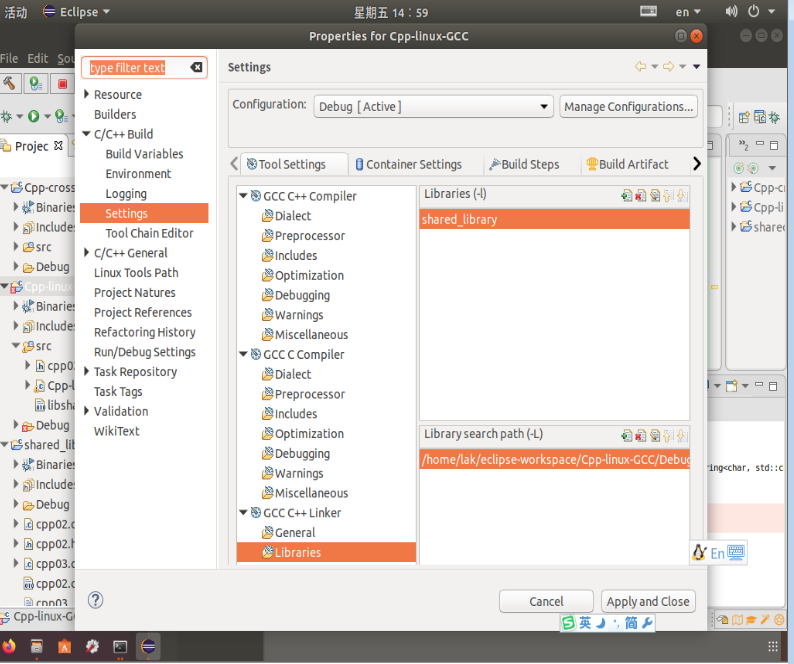794x664 pixels.
Task: Delete path in Library search path (-L) toolbar
Action: coord(641,436)
